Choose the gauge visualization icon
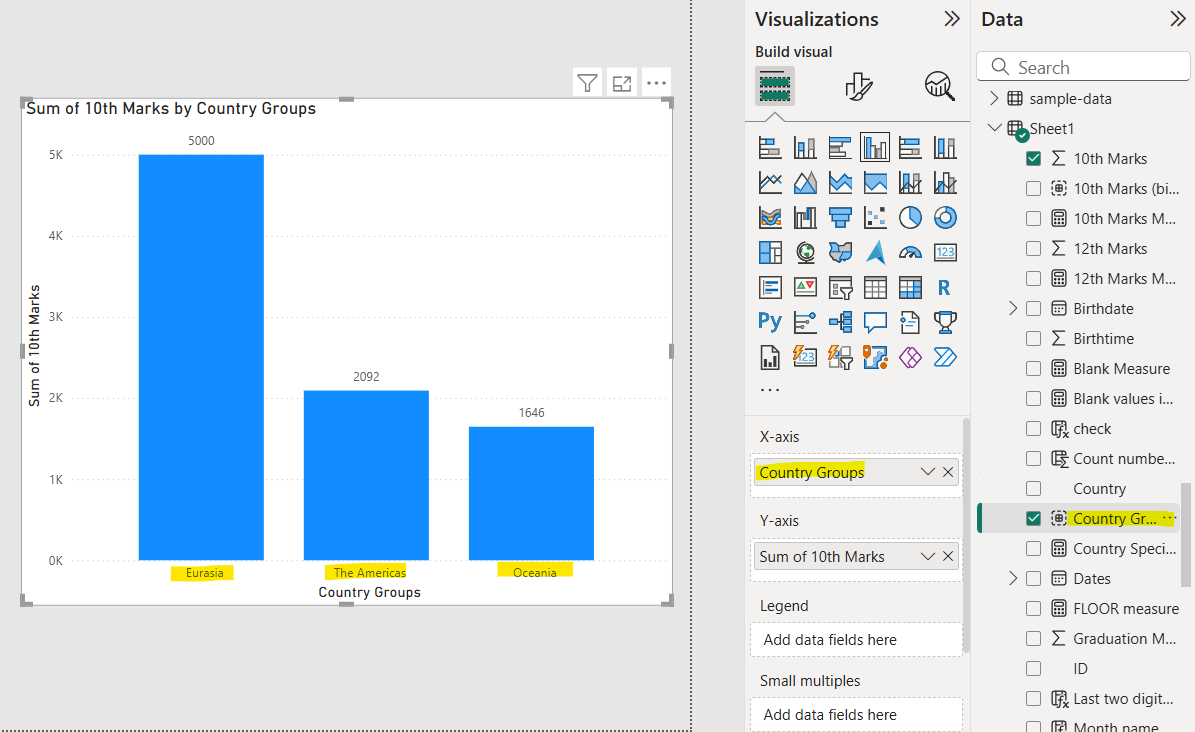The image size is (1195, 732). (x=910, y=252)
